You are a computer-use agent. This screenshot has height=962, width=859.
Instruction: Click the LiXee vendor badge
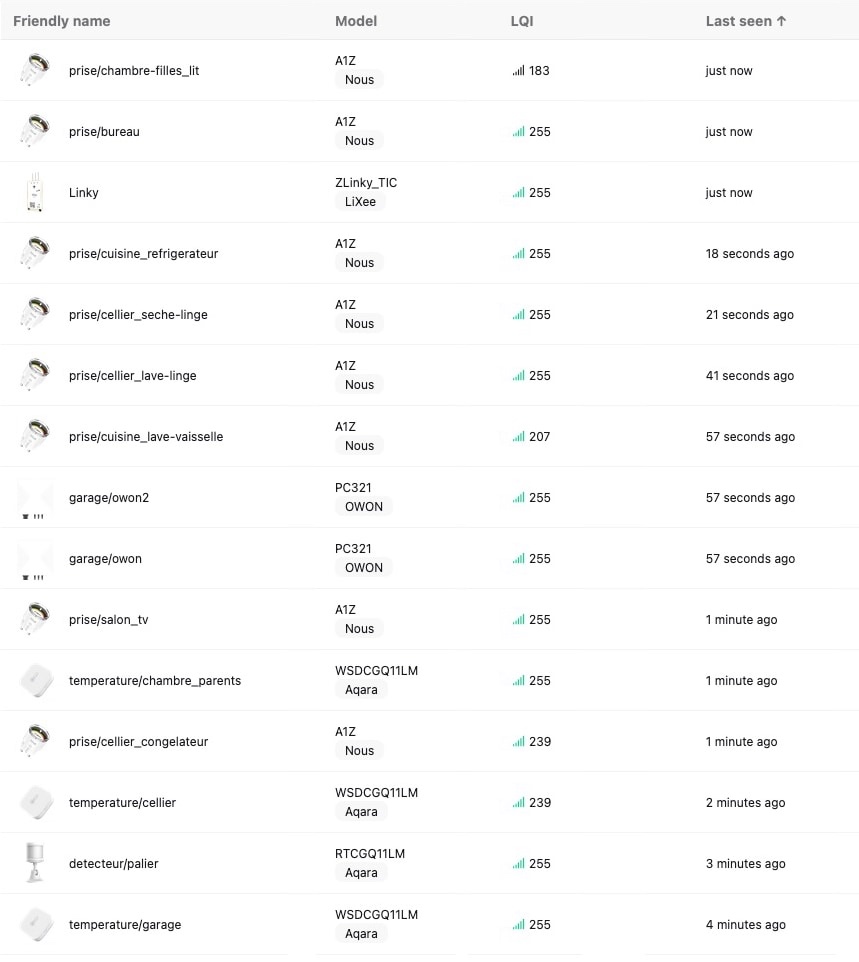click(359, 202)
